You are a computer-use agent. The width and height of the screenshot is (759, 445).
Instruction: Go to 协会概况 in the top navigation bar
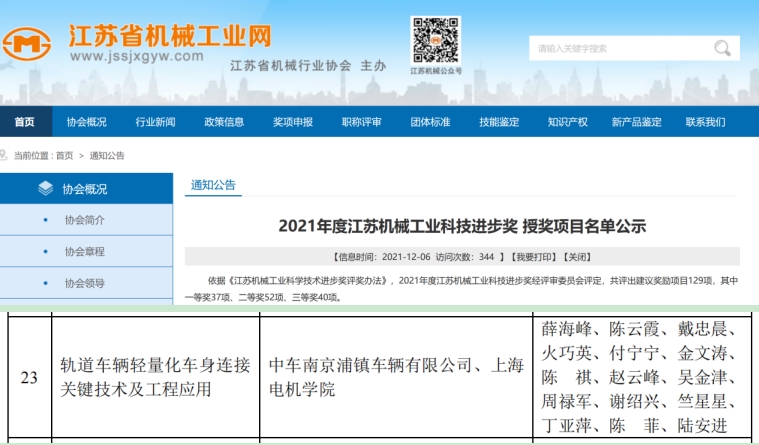coord(87,122)
